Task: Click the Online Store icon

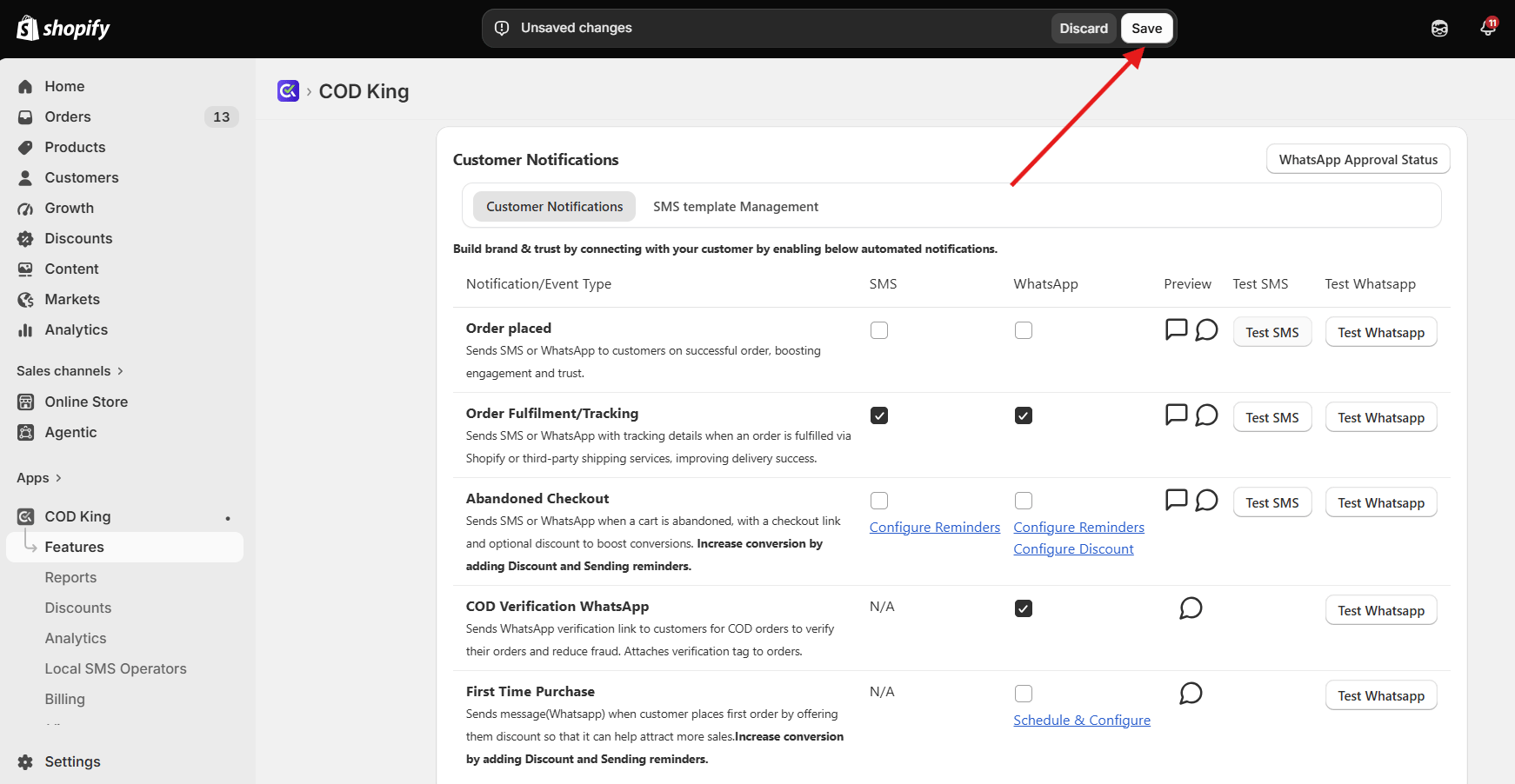Action: point(26,402)
